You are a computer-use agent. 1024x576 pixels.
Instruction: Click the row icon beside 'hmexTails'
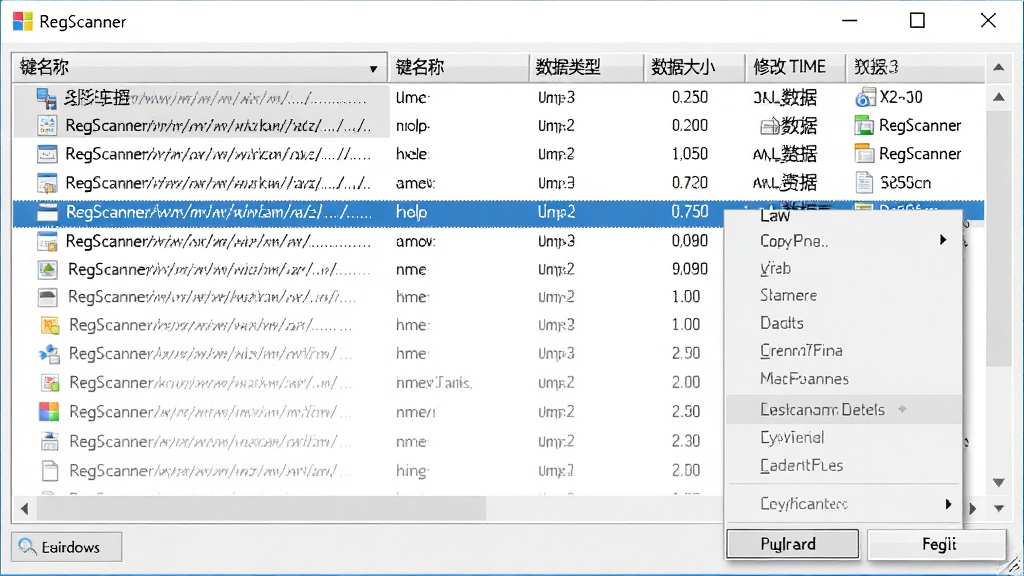(x=50, y=383)
